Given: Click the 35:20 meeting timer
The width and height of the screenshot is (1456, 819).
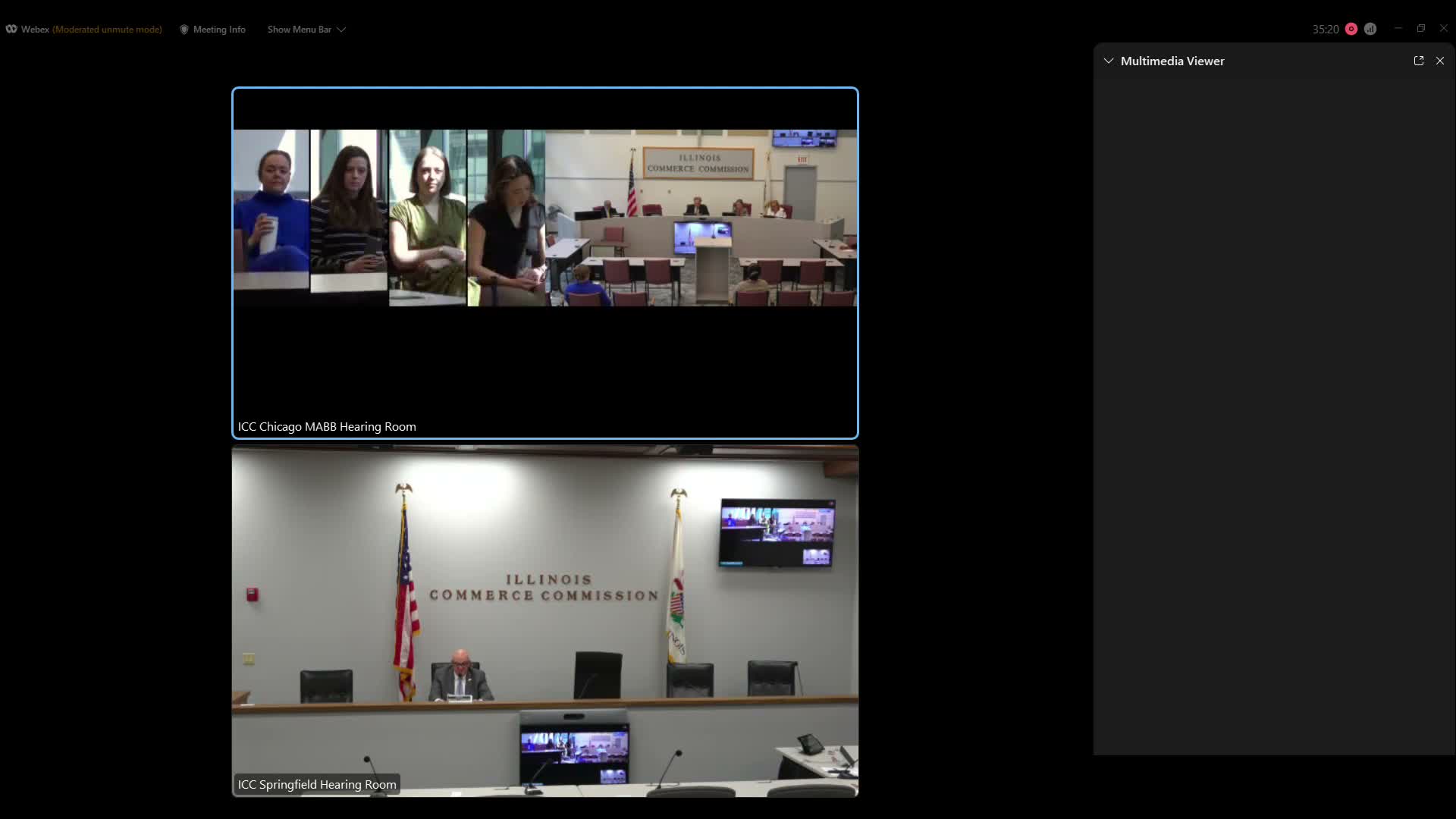Looking at the screenshot, I should point(1325,30).
